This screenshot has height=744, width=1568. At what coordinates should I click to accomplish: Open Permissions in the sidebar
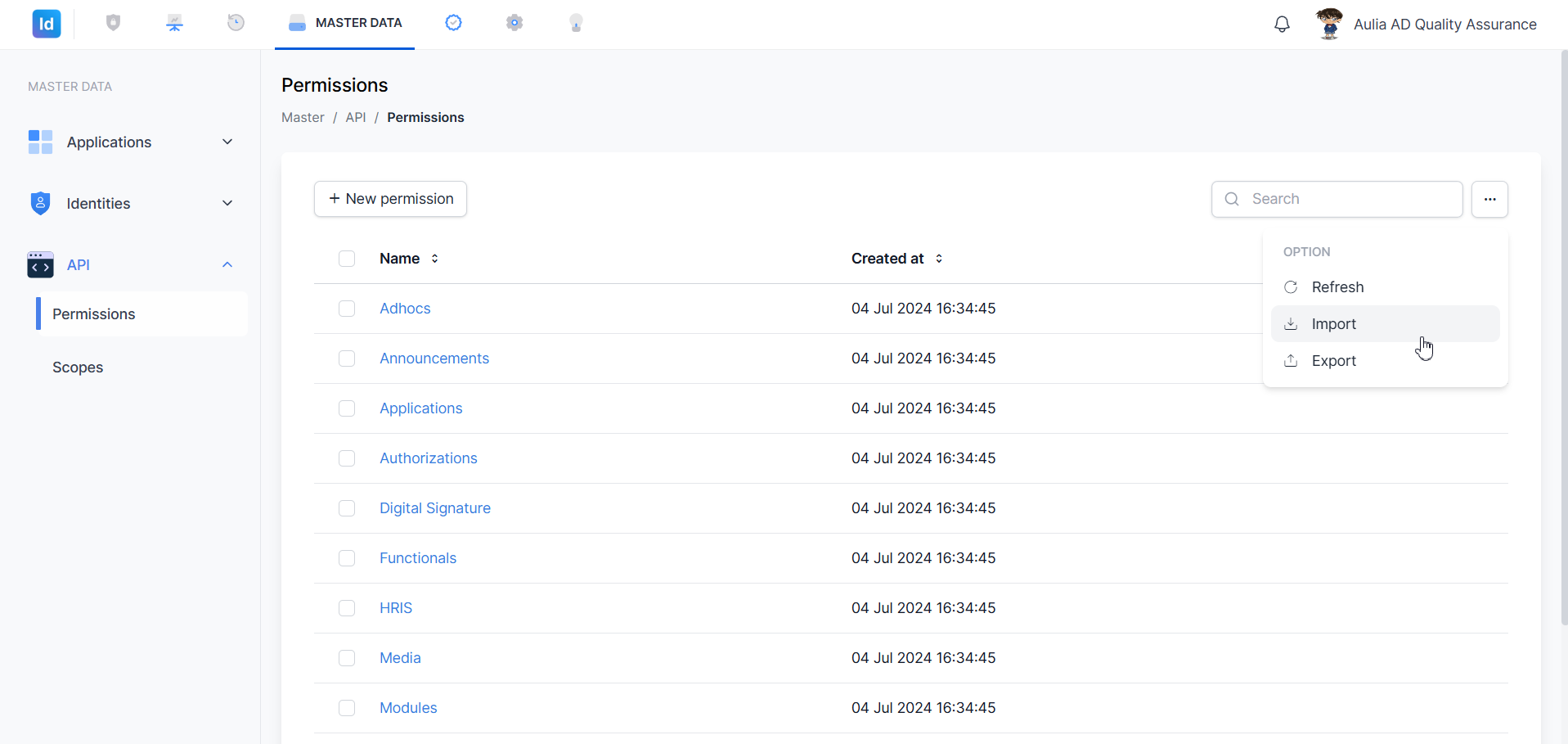click(x=142, y=314)
